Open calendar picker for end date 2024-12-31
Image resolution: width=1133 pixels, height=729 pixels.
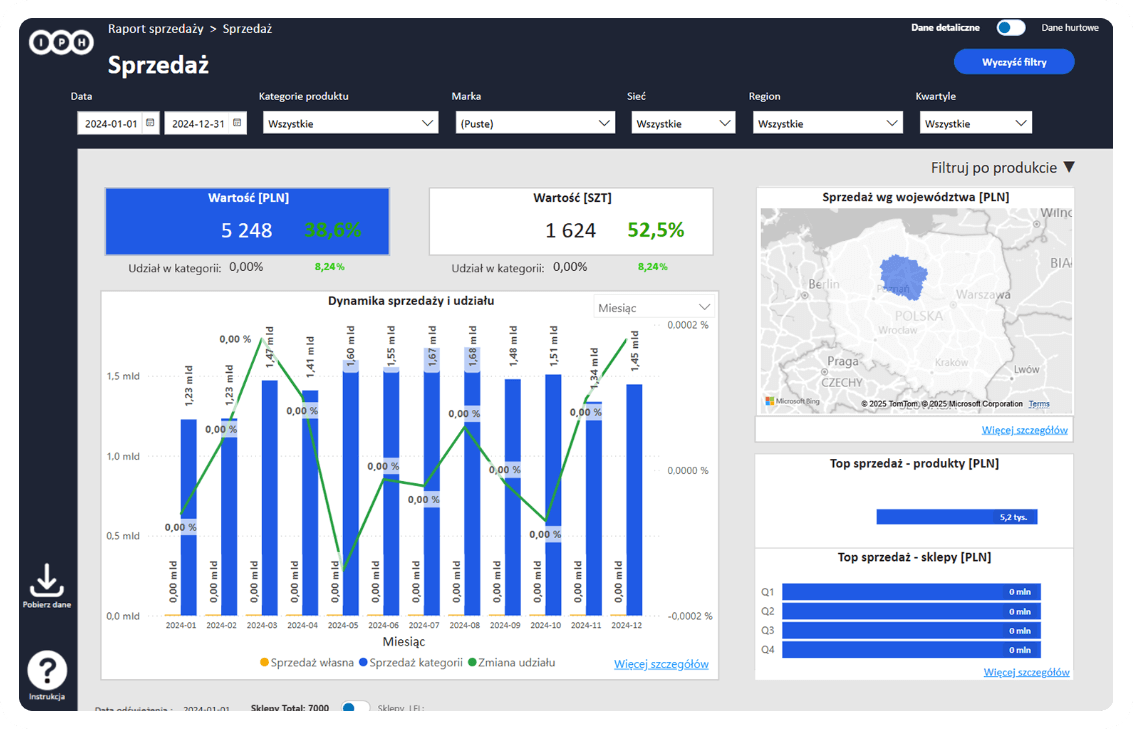coord(237,123)
